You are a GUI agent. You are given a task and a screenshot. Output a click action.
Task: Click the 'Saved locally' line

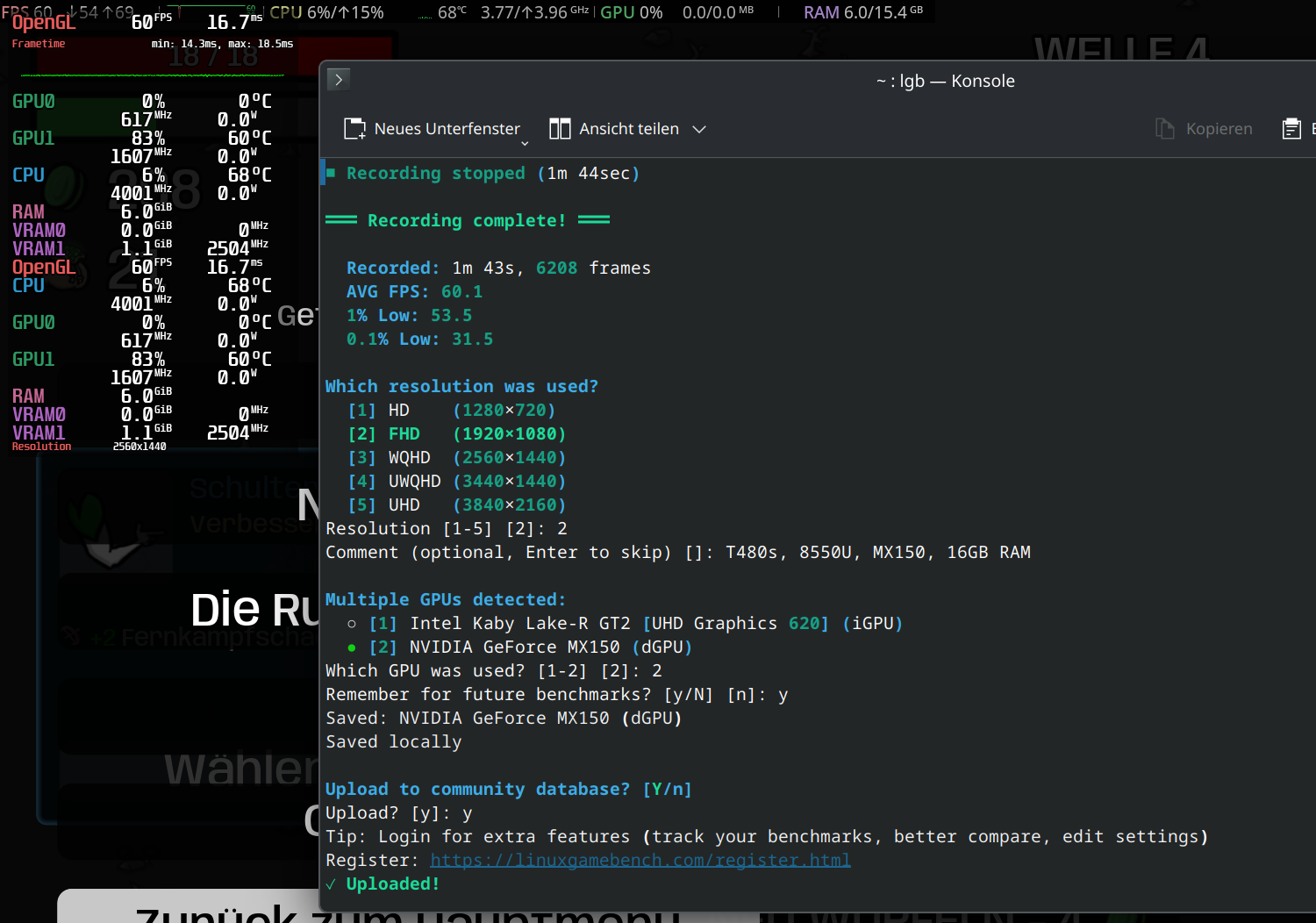point(393,741)
